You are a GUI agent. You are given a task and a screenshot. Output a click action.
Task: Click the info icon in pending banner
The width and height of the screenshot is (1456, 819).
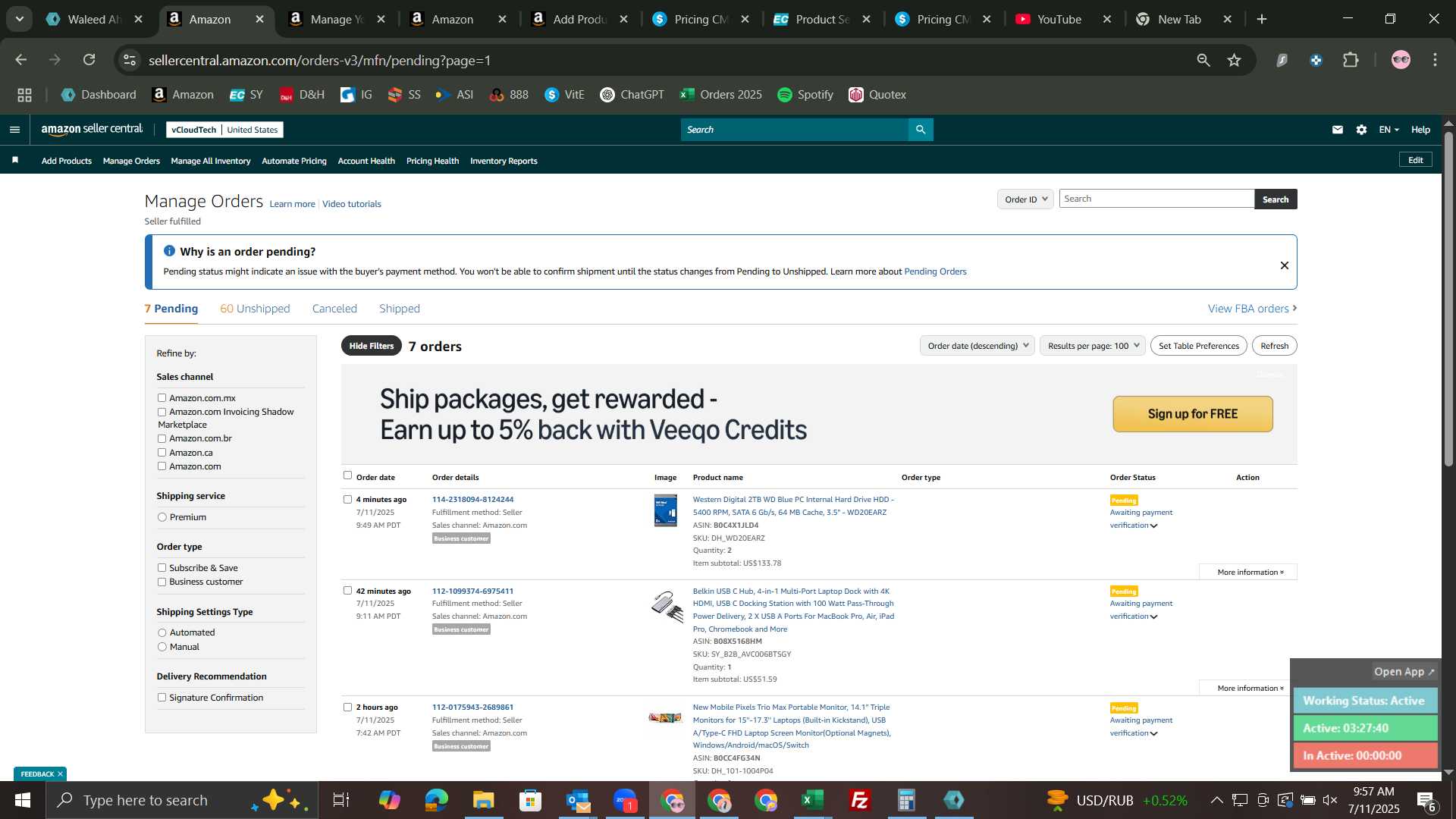[169, 251]
